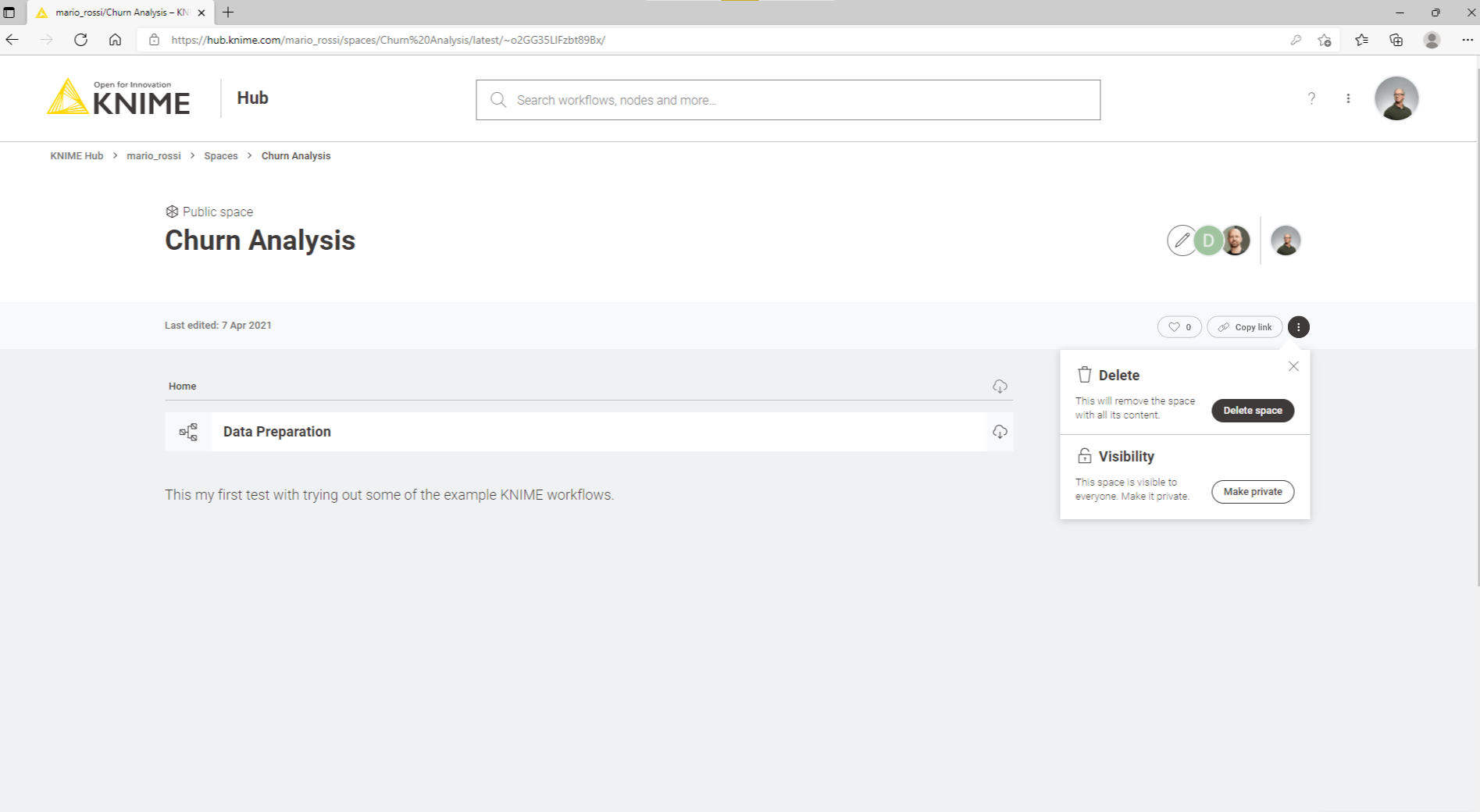
Task: Go to Spaces in breadcrumb
Action: (x=220, y=156)
